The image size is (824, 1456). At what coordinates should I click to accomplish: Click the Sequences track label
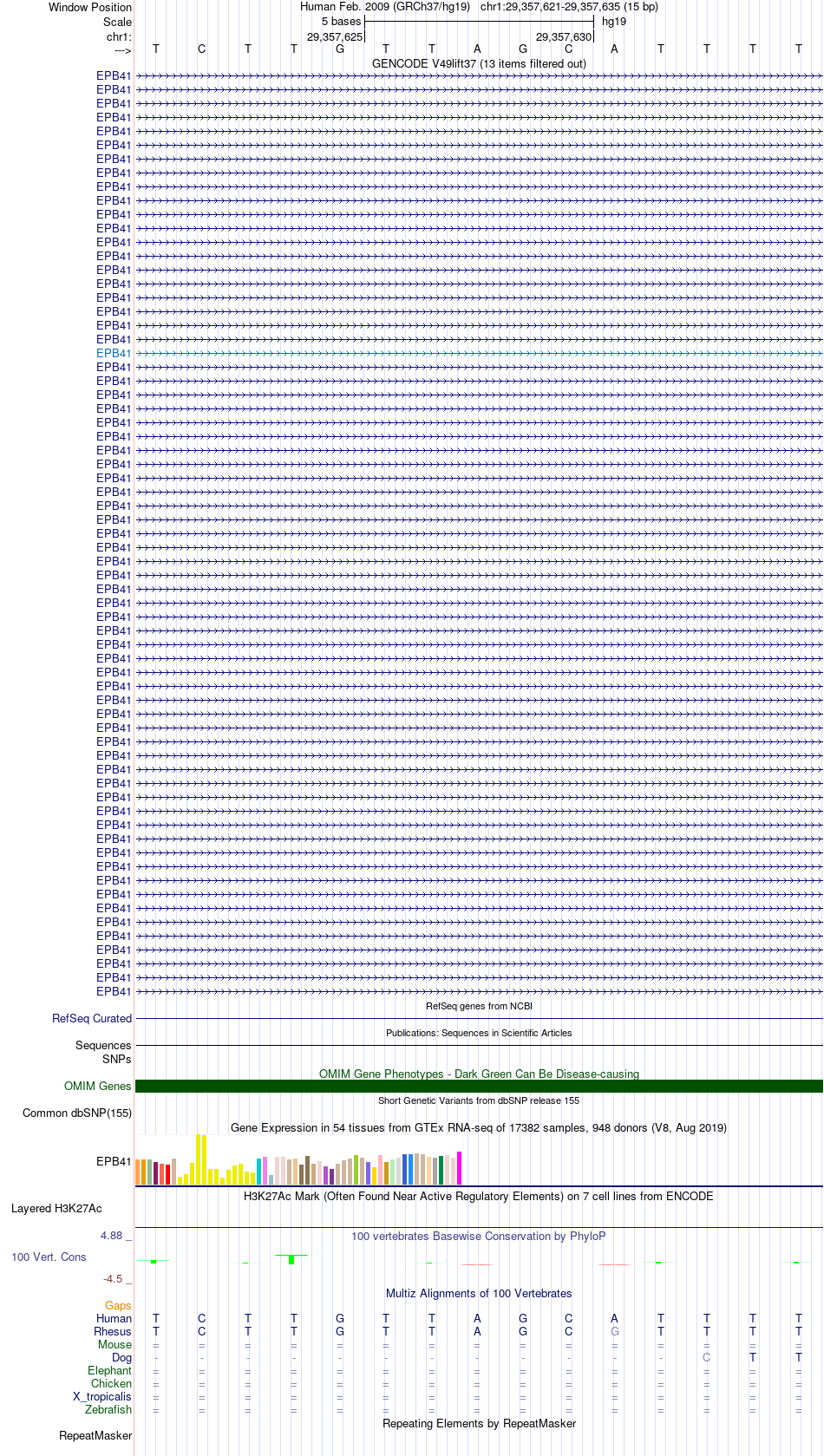pos(103,1045)
